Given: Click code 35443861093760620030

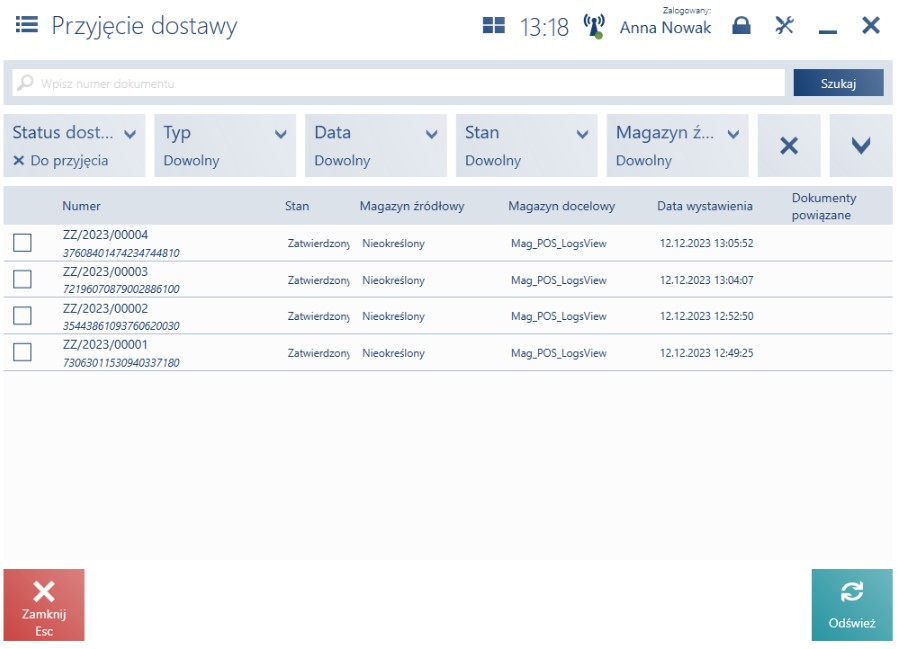Looking at the screenshot, I should [x=121, y=325].
